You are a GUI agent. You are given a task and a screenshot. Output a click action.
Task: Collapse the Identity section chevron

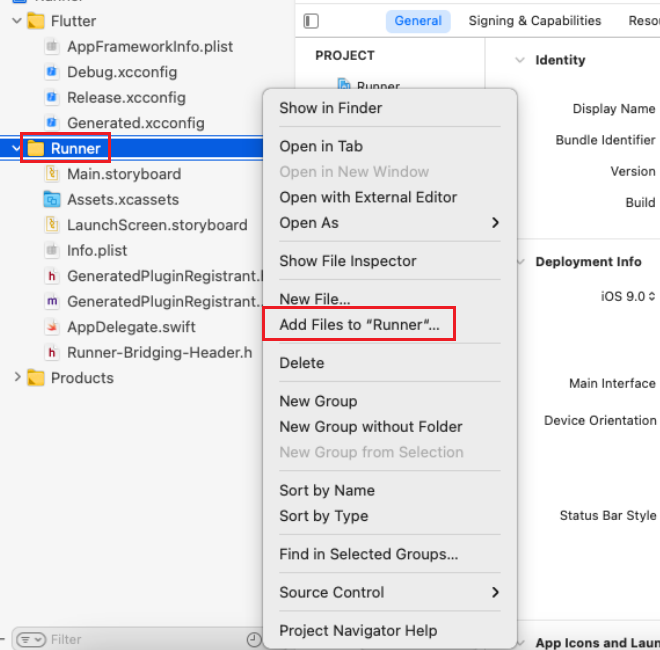[520, 60]
